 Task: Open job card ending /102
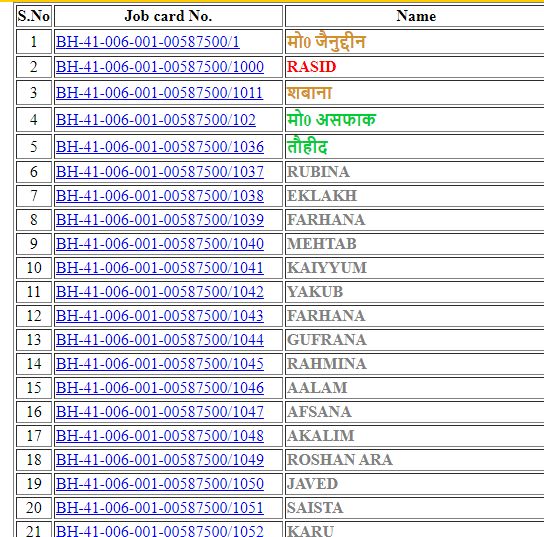[155, 120]
